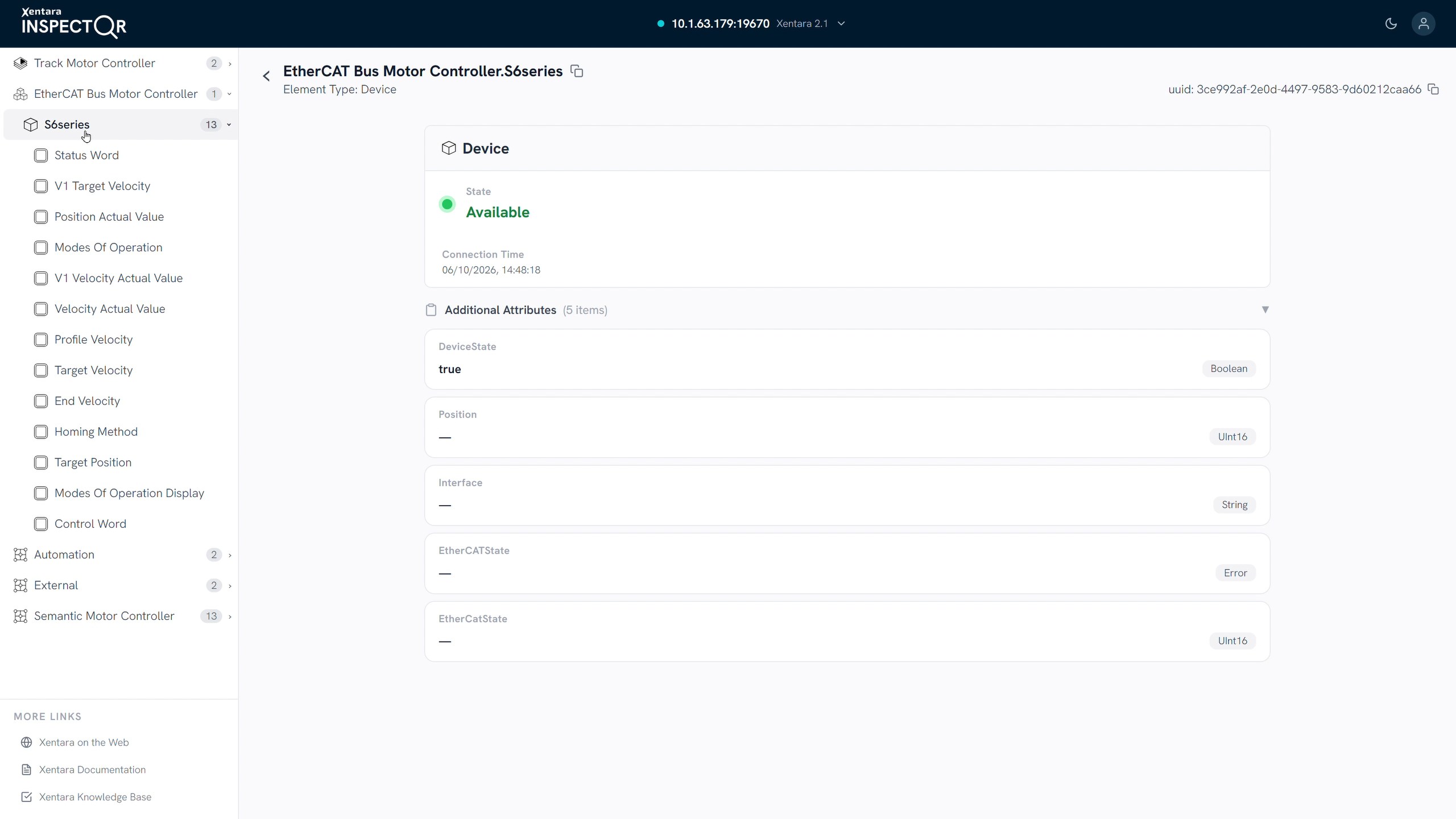
Task: Click the EtherCAT Bus Motor Controller icon
Action: (20, 94)
